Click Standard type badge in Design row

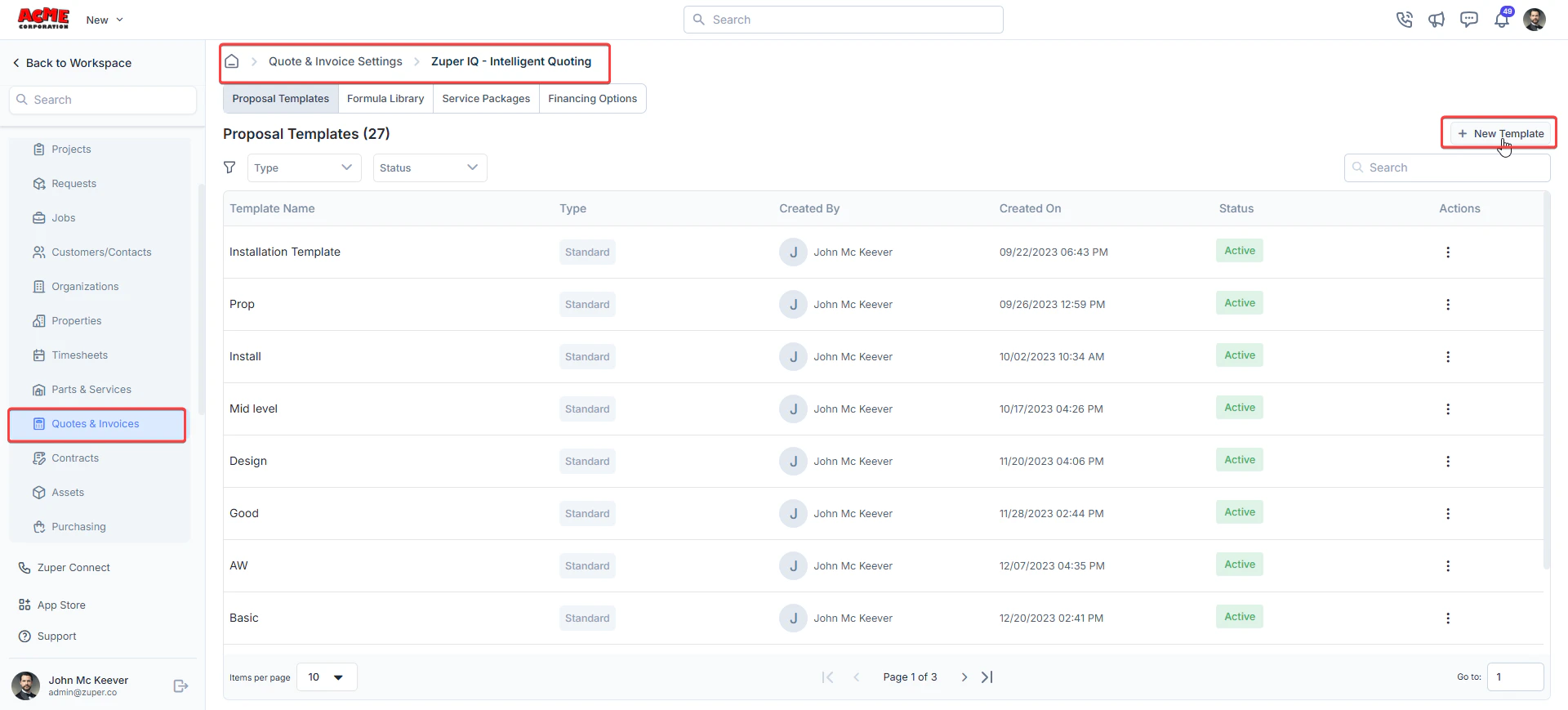click(x=587, y=462)
